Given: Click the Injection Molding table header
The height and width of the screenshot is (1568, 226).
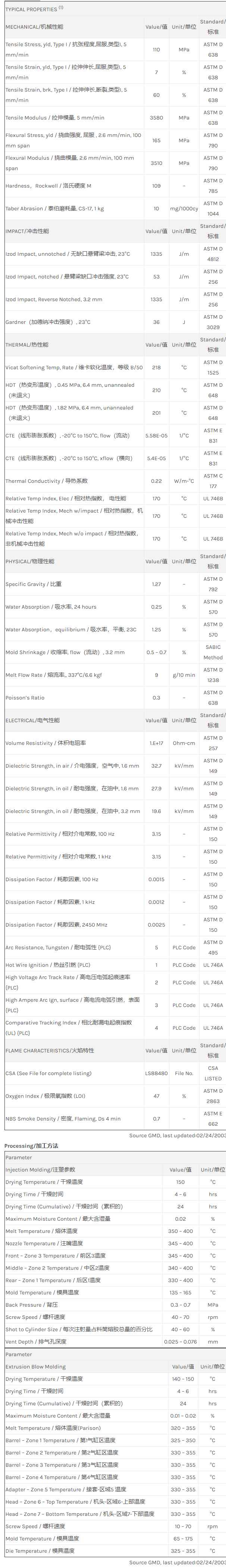Looking at the screenshot, I should 40,1169.
